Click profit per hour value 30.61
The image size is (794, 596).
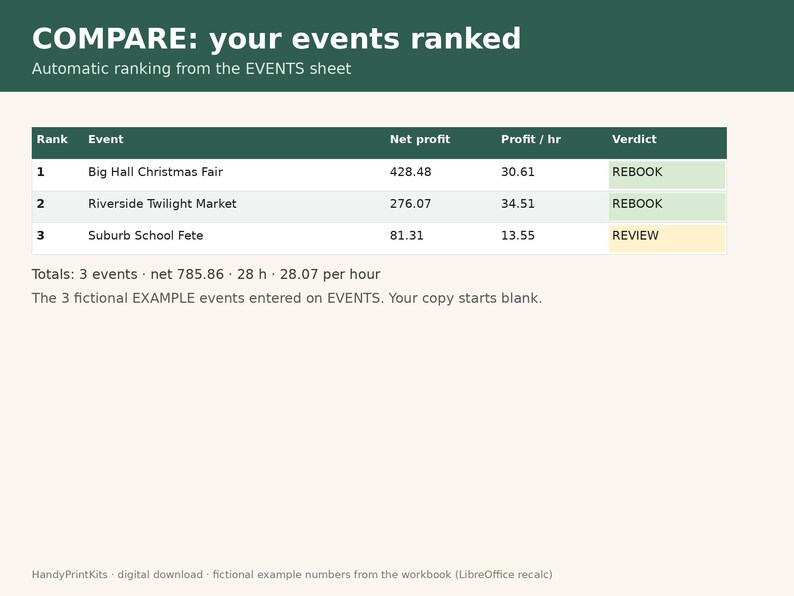518,172
